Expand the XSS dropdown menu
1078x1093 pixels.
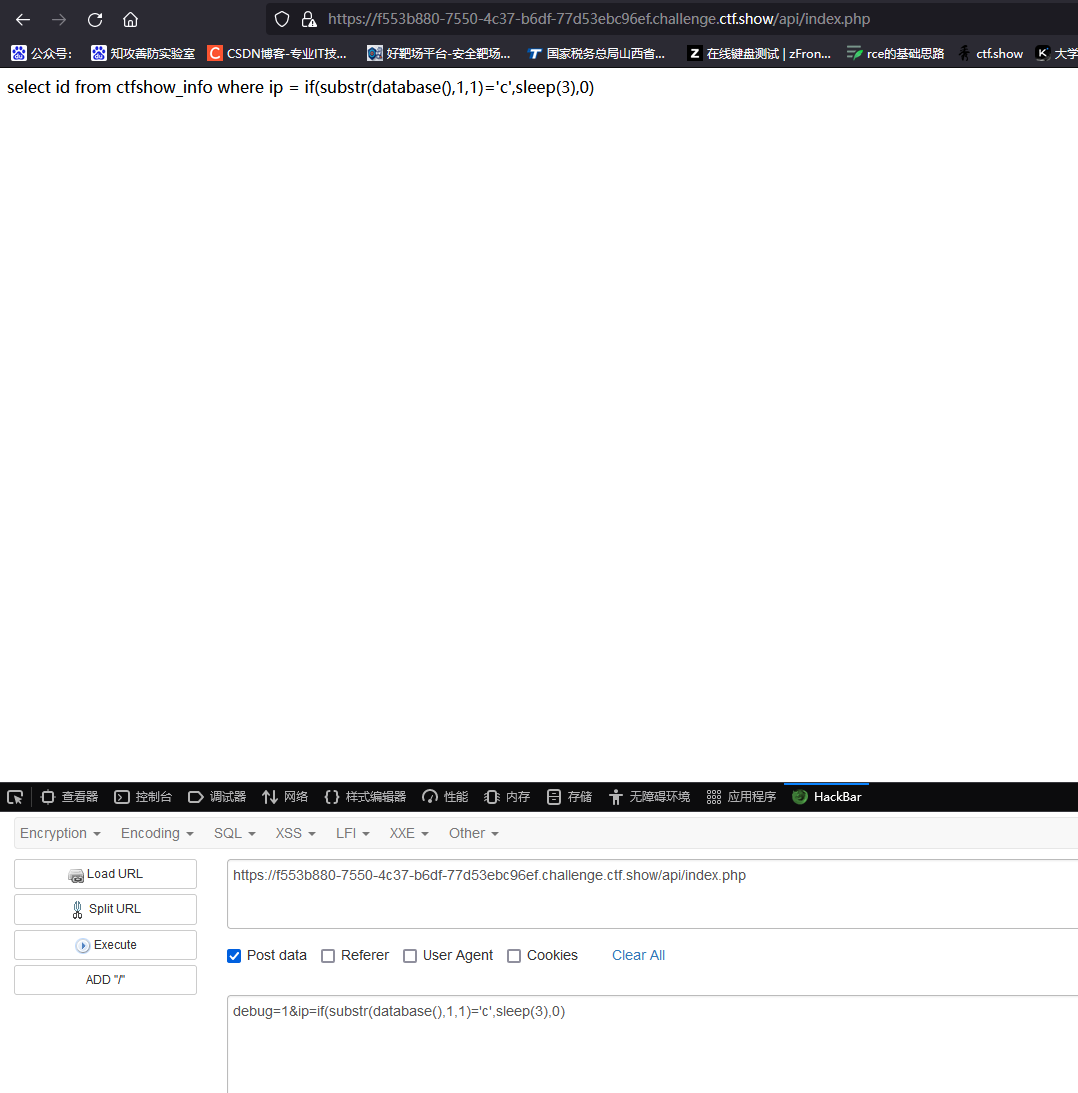296,833
